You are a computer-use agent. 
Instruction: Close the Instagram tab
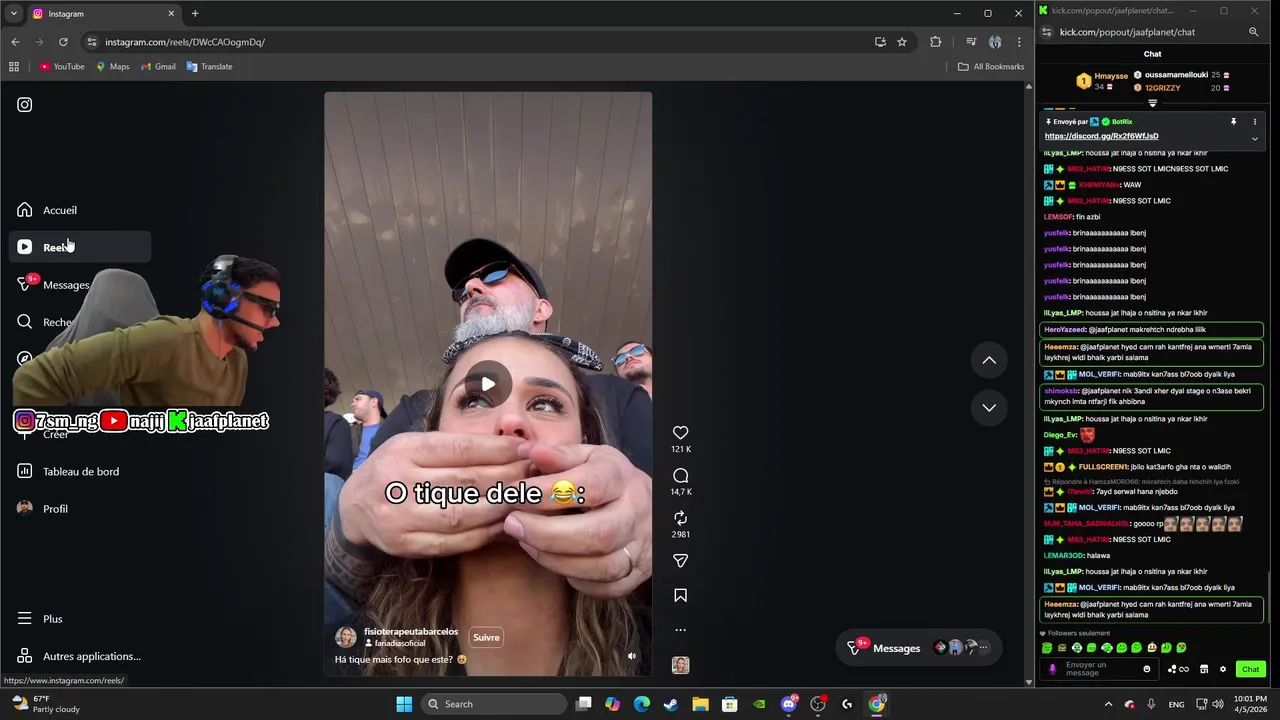click(x=171, y=14)
